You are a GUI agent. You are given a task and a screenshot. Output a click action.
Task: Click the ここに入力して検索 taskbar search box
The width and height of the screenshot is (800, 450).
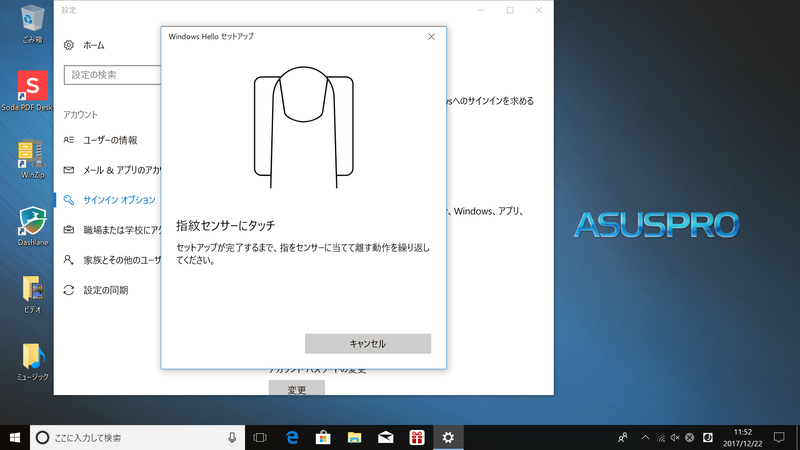coord(138,438)
